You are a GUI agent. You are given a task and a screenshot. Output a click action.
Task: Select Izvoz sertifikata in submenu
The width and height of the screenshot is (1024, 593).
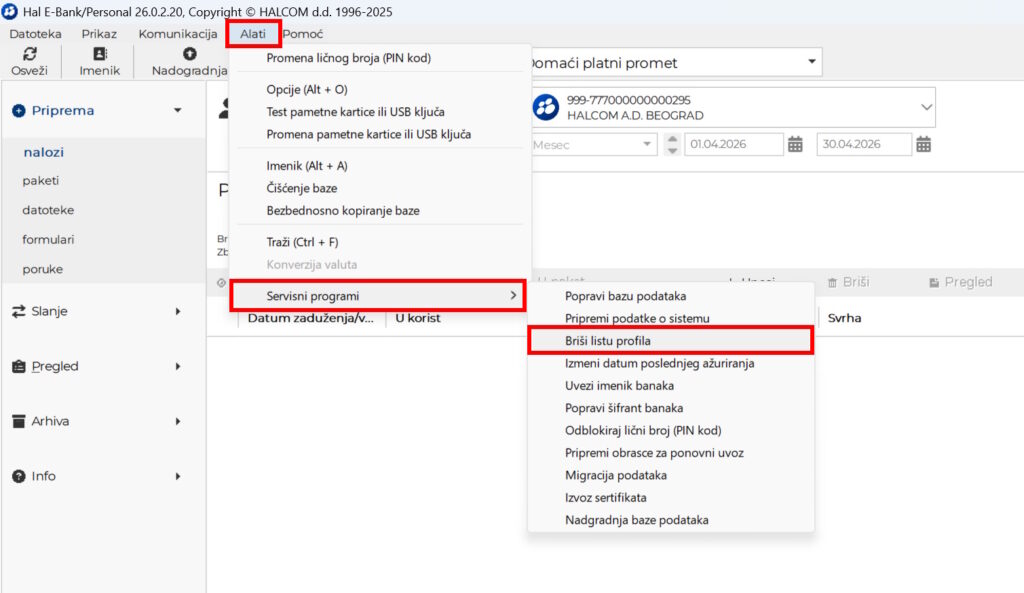point(605,497)
